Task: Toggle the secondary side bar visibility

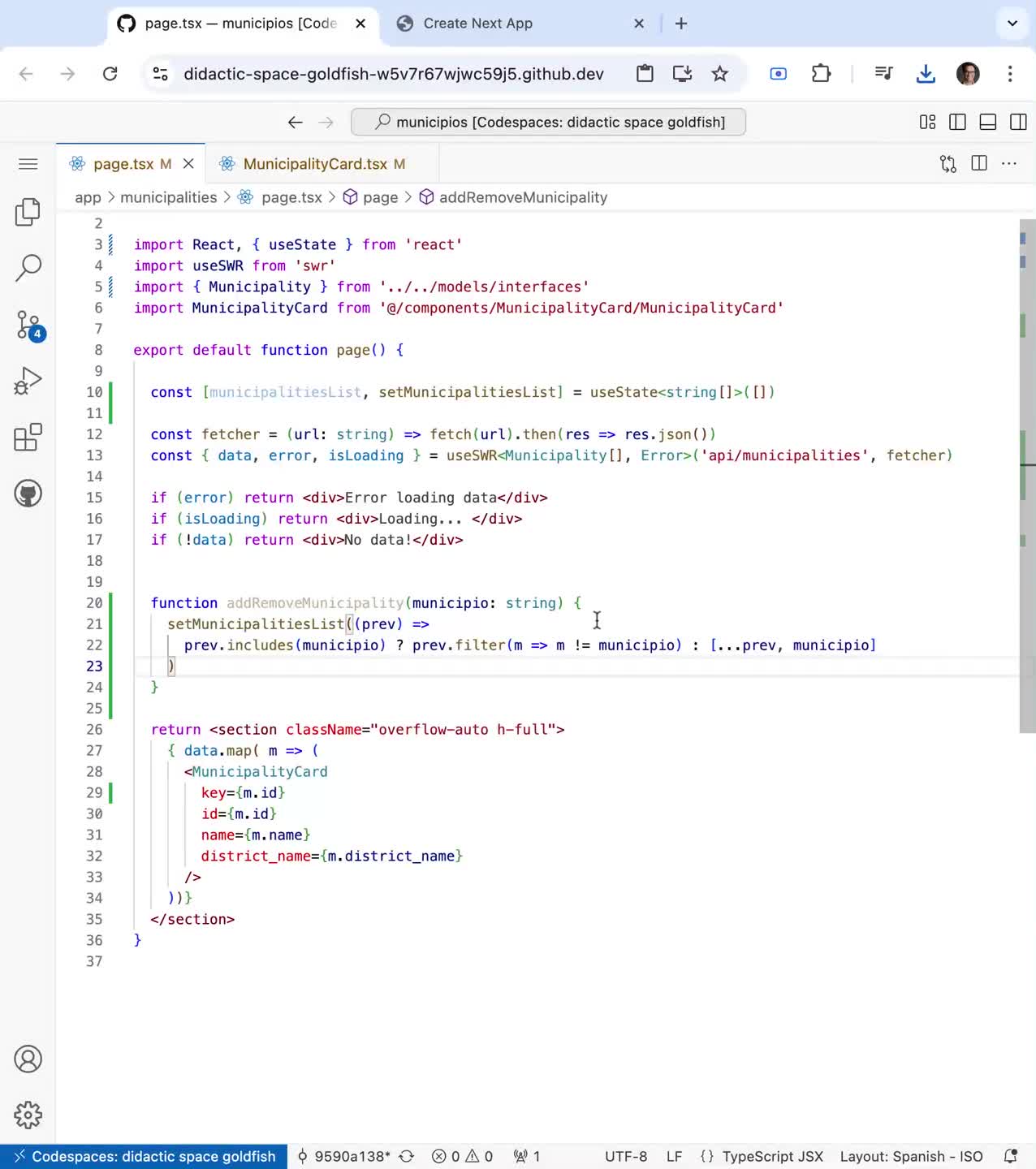Action: tap(1018, 122)
